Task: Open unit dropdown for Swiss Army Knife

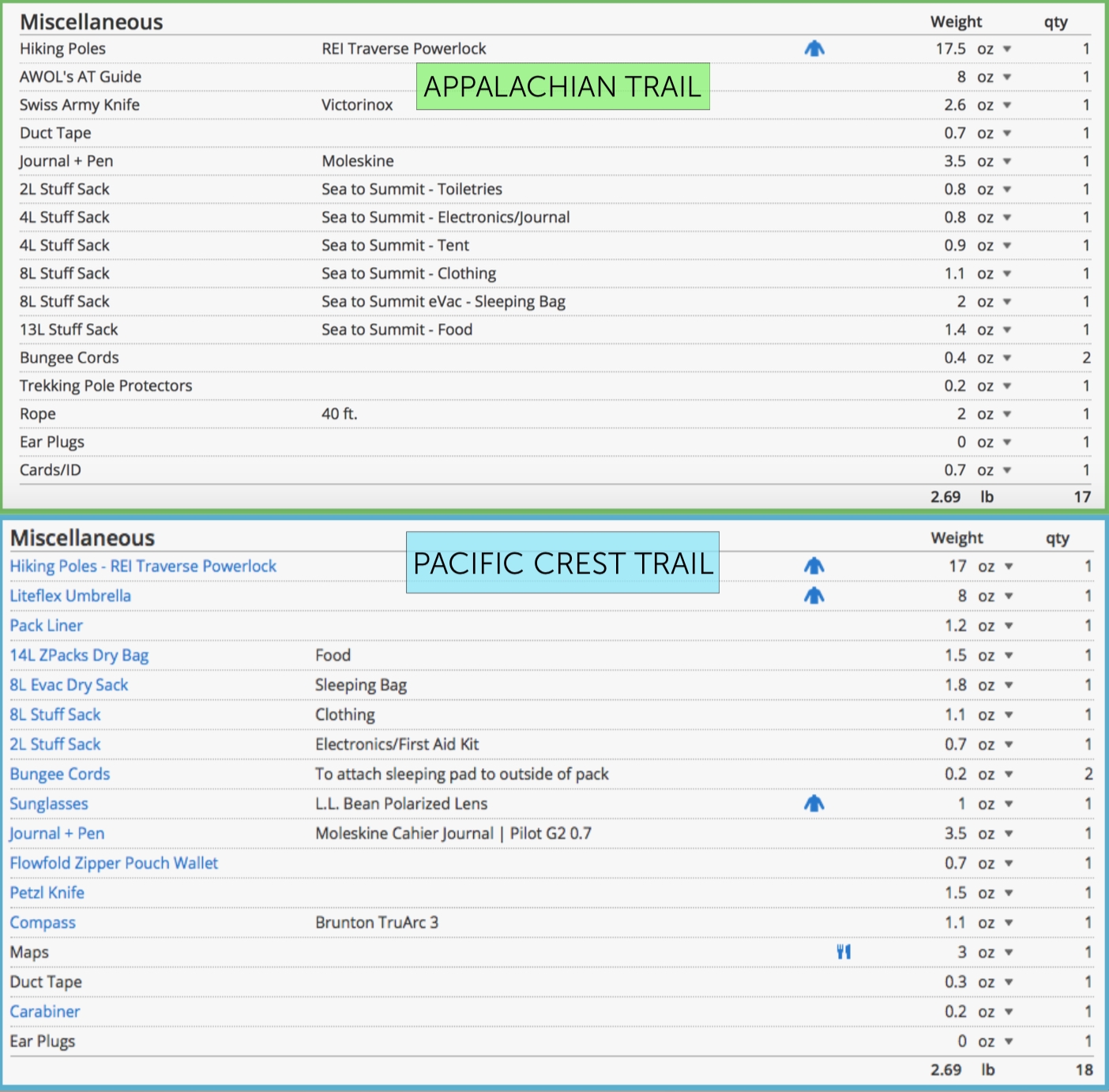Action: coord(1007,105)
